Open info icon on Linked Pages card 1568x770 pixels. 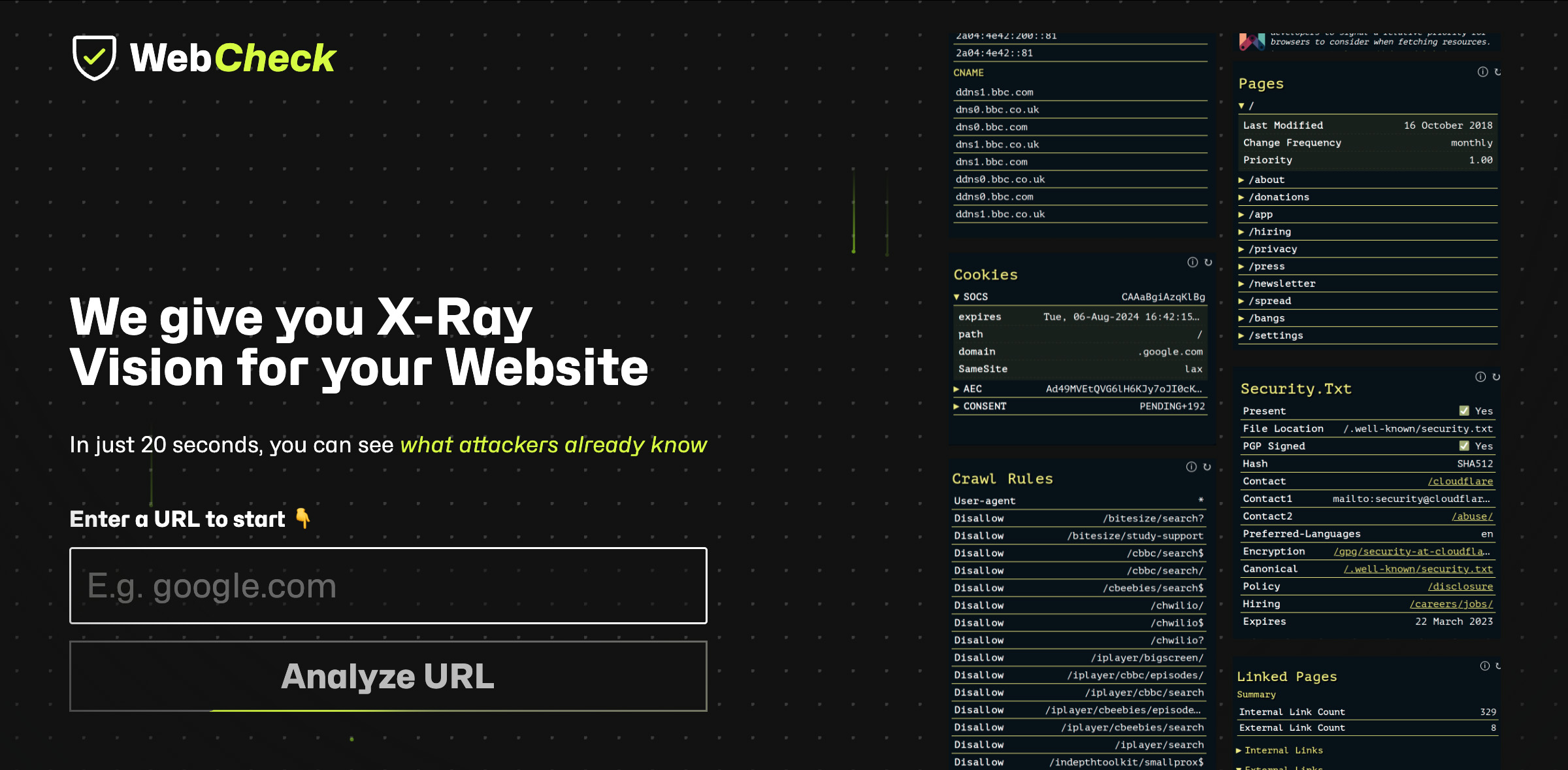coord(1484,665)
